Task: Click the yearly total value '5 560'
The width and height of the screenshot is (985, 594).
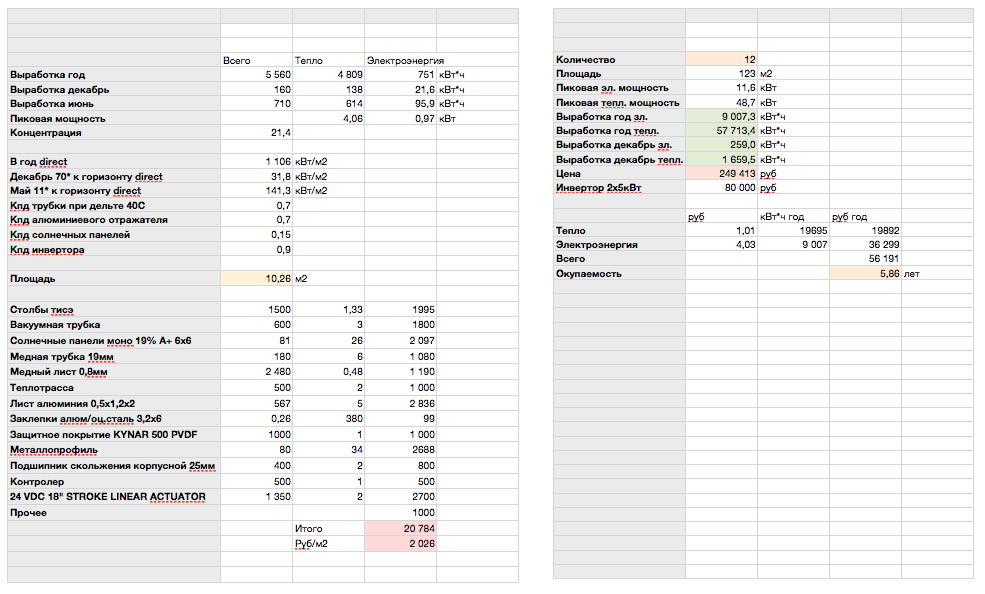Action: click(278, 75)
